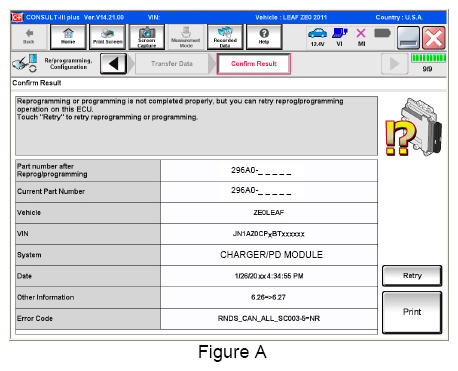Image resolution: width=458 pixels, height=371 pixels.
Task: Open Screen Capture tool
Action: tap(147, 37)
